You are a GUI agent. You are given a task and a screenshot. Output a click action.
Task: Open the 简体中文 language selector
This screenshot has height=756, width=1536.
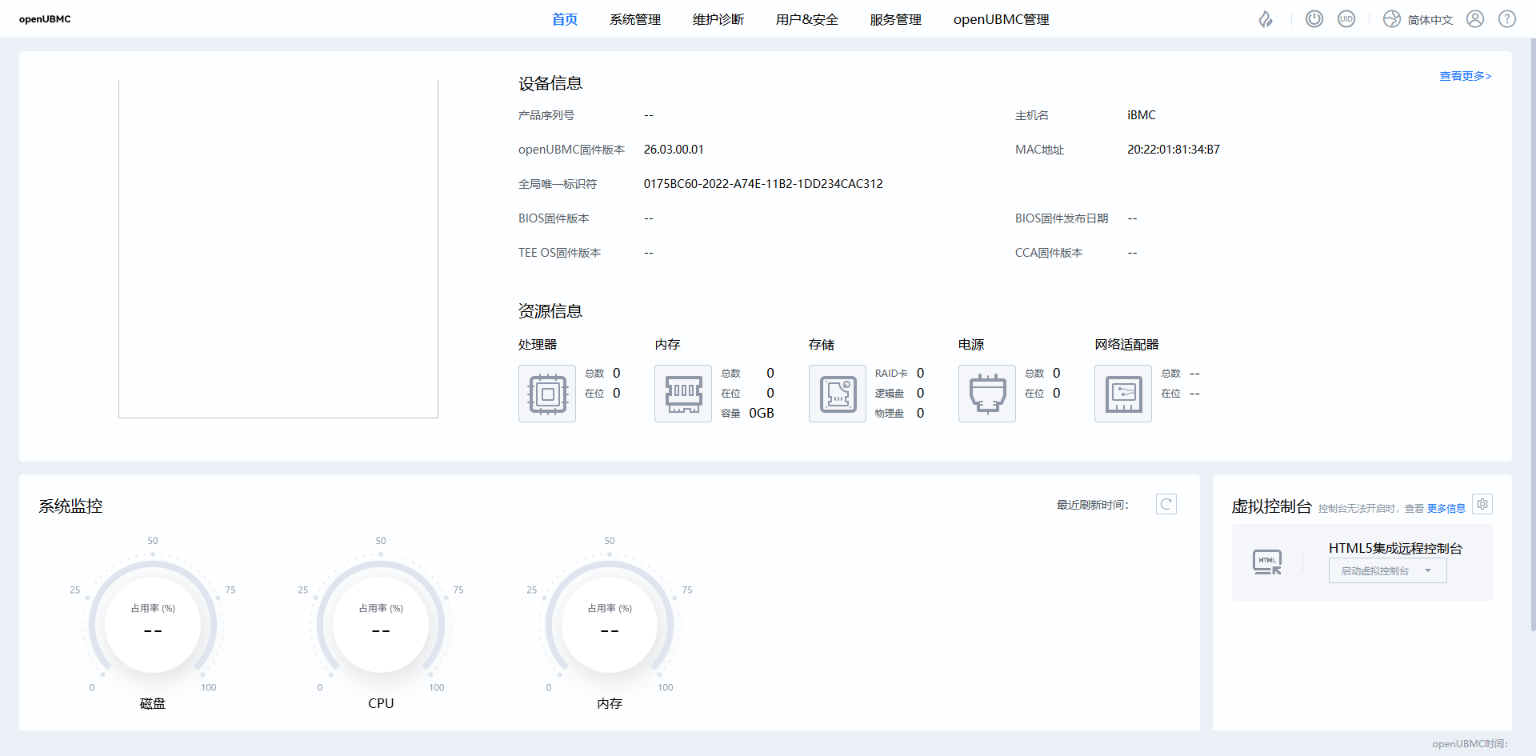coord(1418,19)
